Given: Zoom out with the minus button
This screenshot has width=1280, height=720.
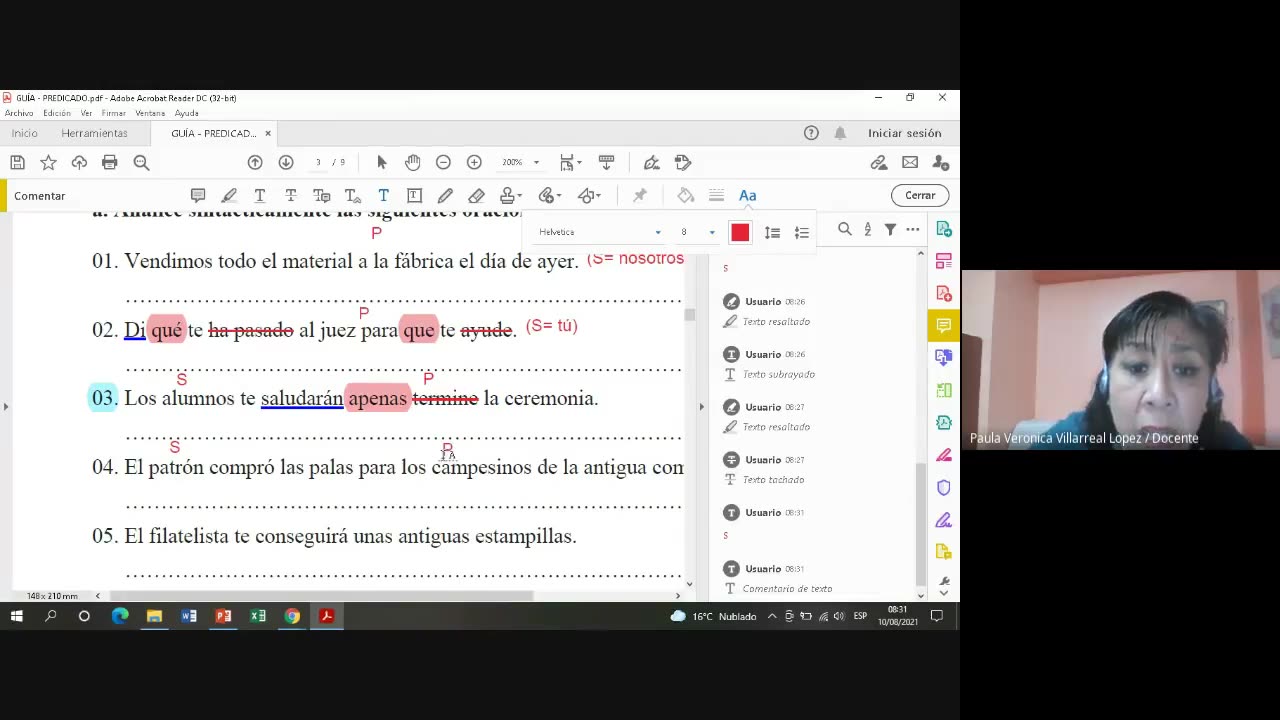Looking at the screenshot, I should coord(443,162).
